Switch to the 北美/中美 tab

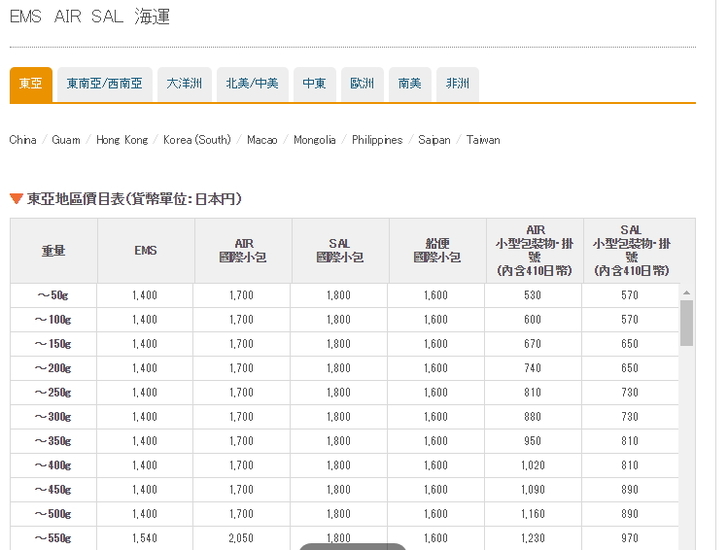tap(252, 84)
